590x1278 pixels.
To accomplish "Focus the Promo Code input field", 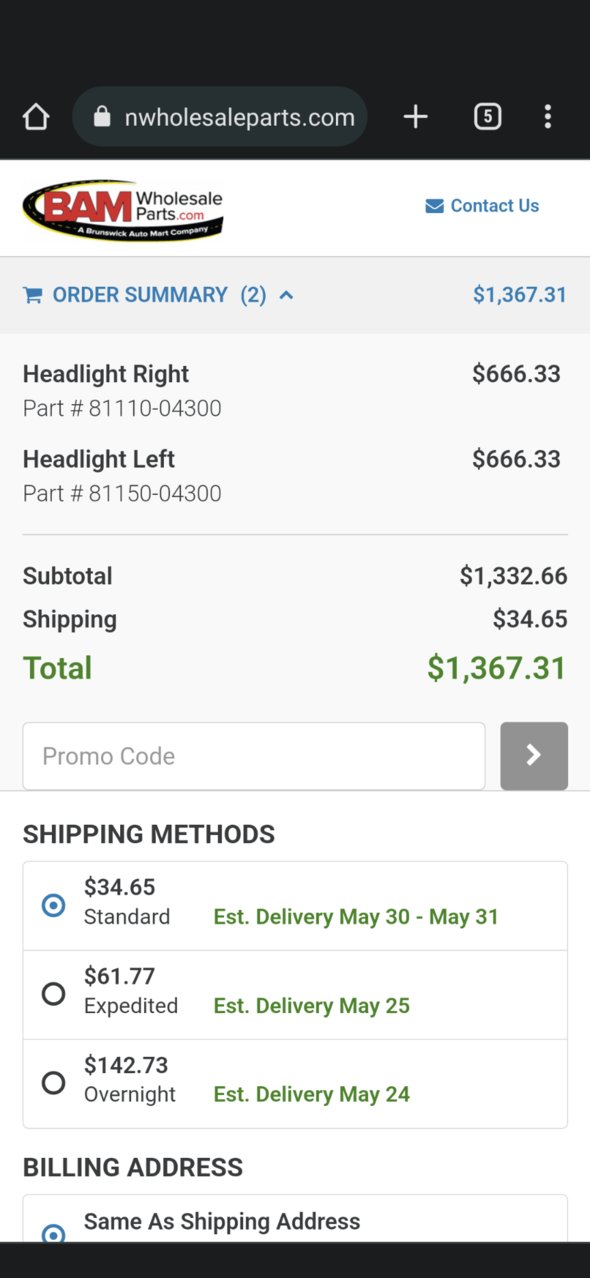I will point(254,756).
